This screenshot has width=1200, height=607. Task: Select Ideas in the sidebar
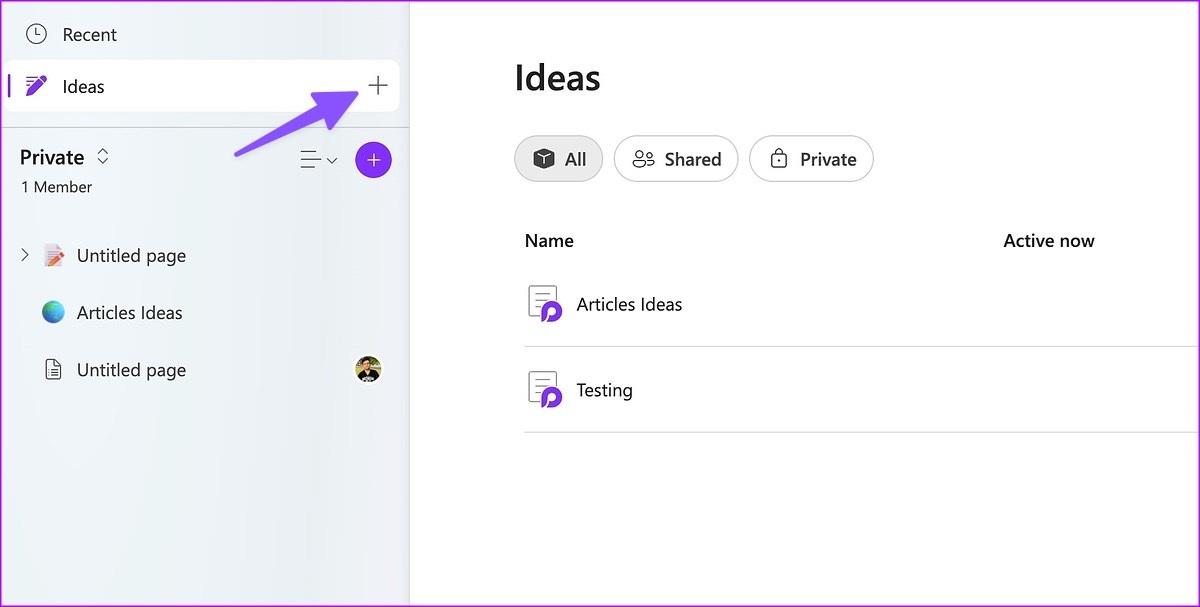84,86
